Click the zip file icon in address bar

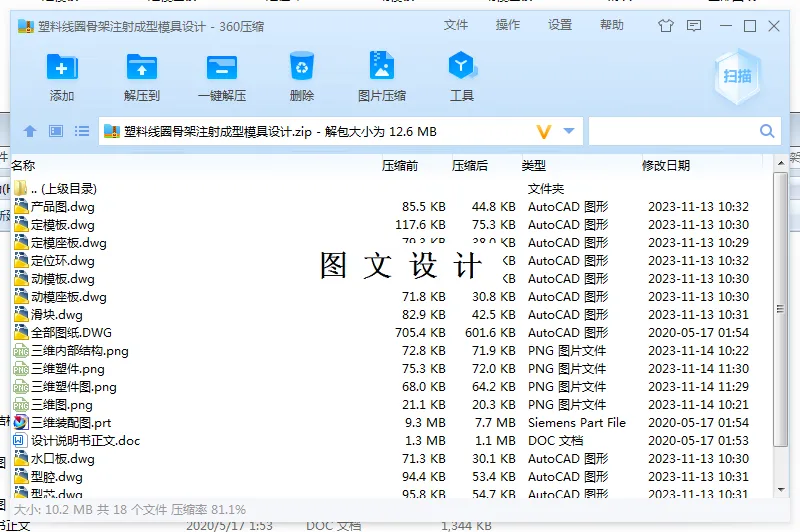(112, 131)
